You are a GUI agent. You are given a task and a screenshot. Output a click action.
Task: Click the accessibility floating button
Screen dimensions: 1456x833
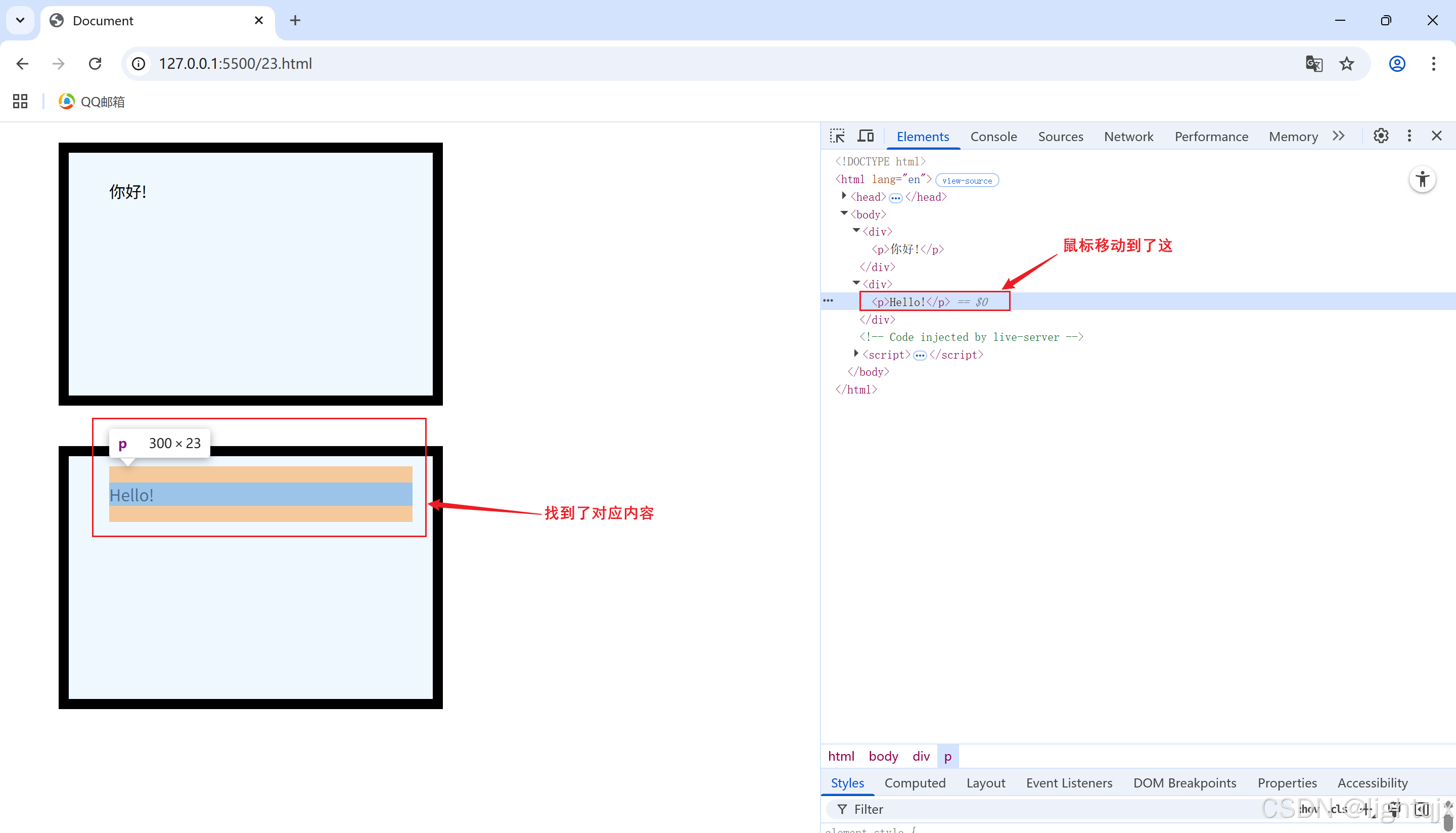coord(1422,180)
